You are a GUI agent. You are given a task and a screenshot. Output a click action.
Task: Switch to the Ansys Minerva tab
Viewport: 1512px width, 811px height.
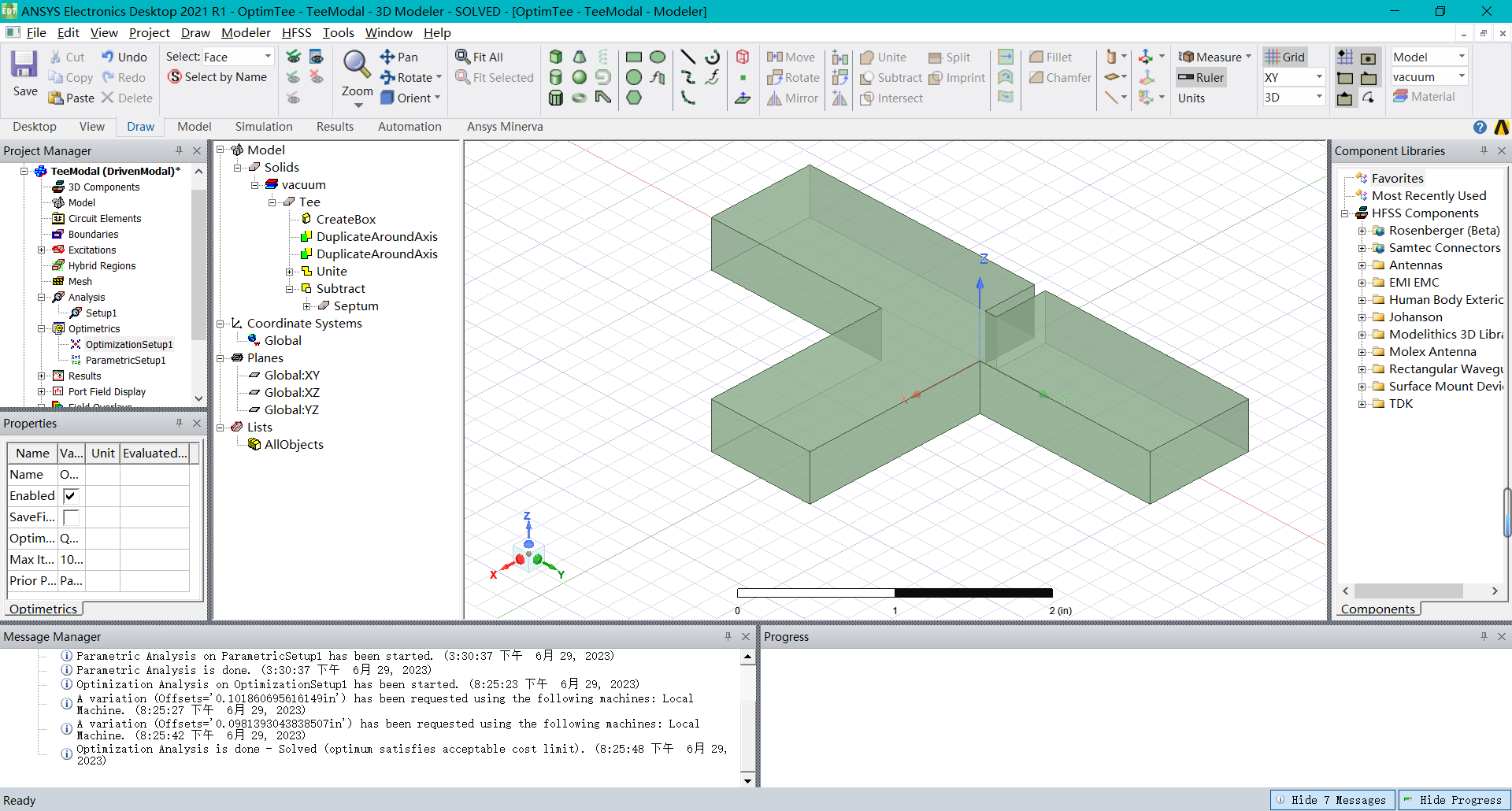(x=505, y=127)
